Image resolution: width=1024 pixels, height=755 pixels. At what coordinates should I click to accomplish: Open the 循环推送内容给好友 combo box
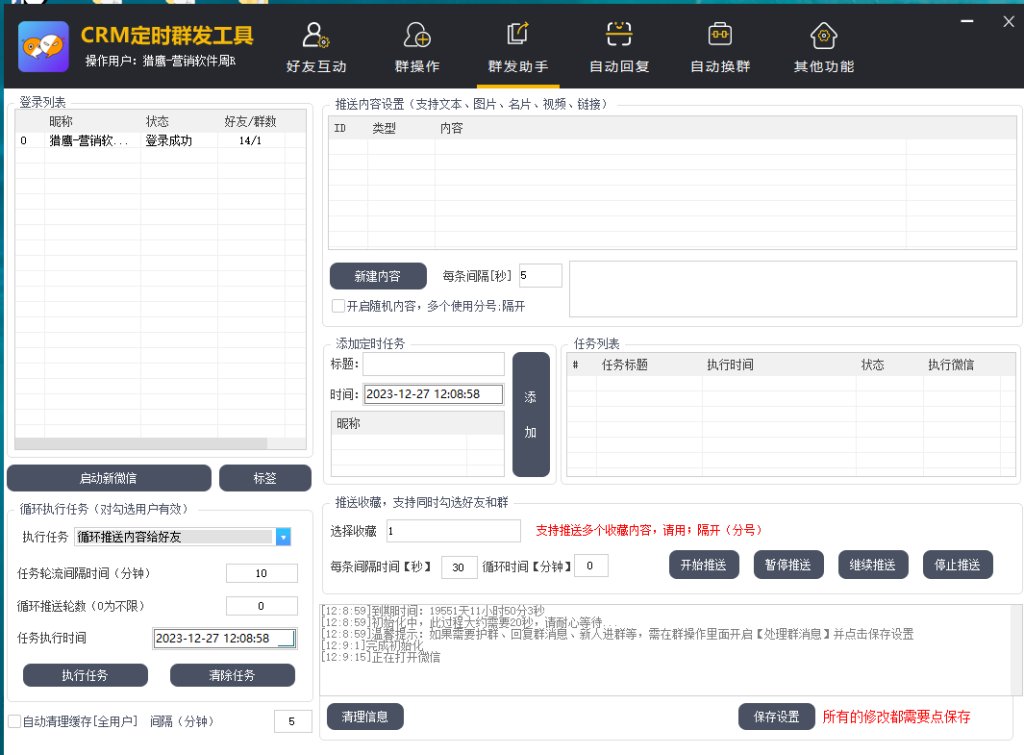(175, 537)
